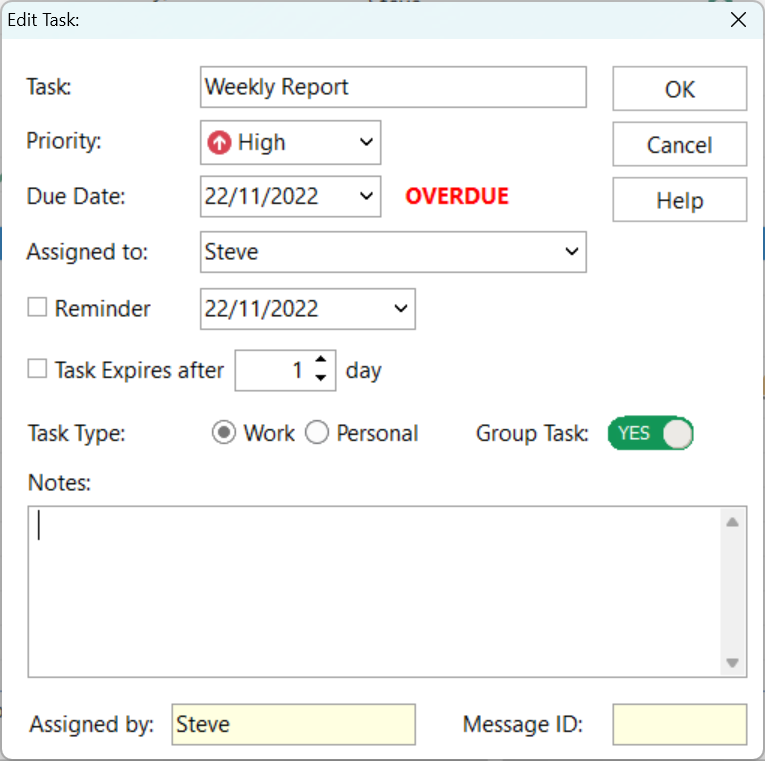This screenshot has width=765, height=761.
Task: Click the Message ID field
Action: tap(680, 724)
